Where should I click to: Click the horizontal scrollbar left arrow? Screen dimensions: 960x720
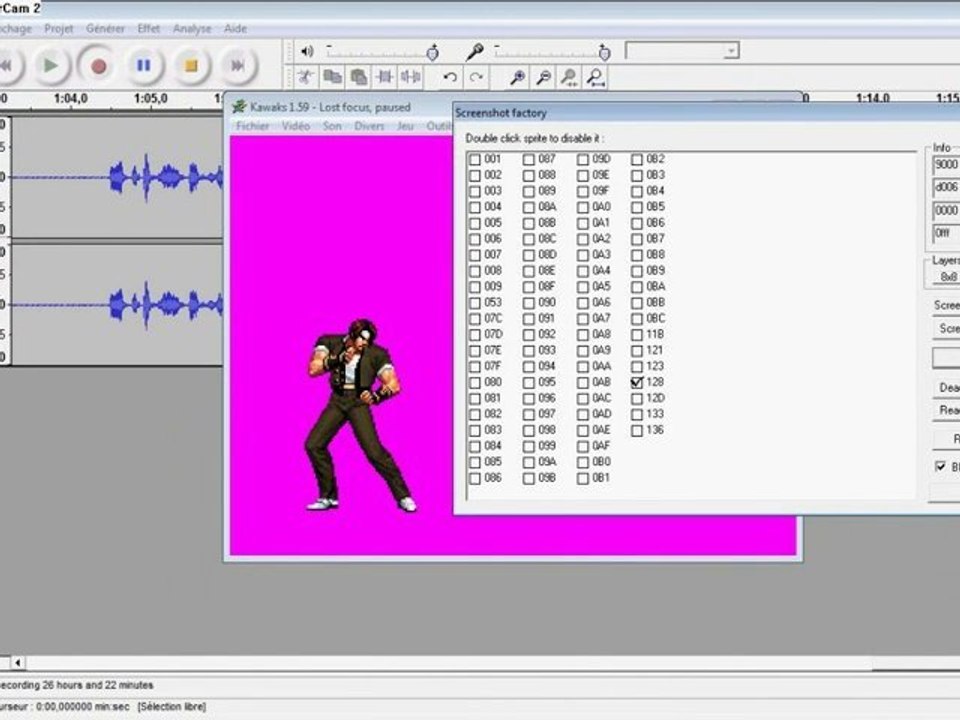point(17,662)
